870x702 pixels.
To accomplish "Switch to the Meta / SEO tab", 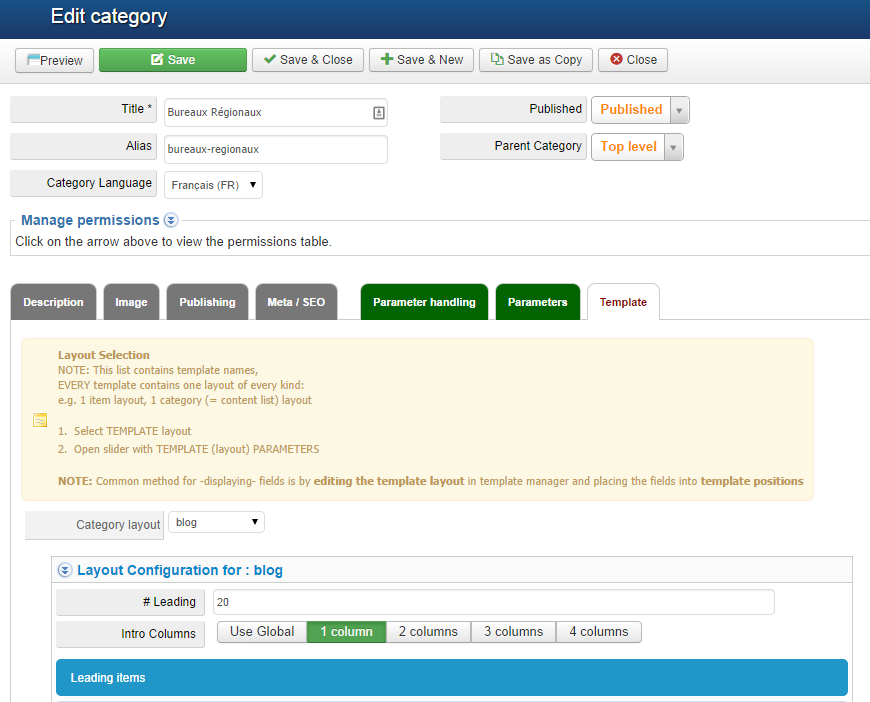I will pos(296,302).
